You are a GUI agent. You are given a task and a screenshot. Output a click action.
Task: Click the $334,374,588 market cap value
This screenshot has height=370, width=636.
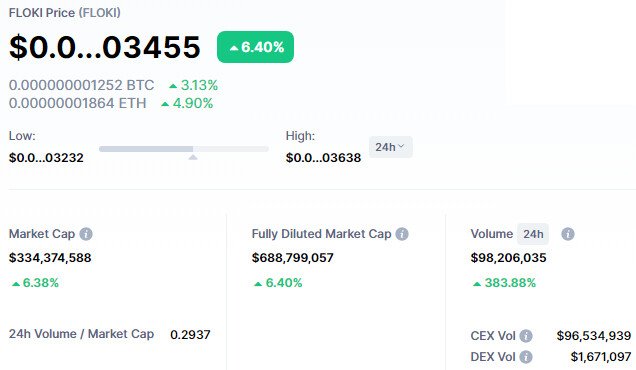(50, 258)
